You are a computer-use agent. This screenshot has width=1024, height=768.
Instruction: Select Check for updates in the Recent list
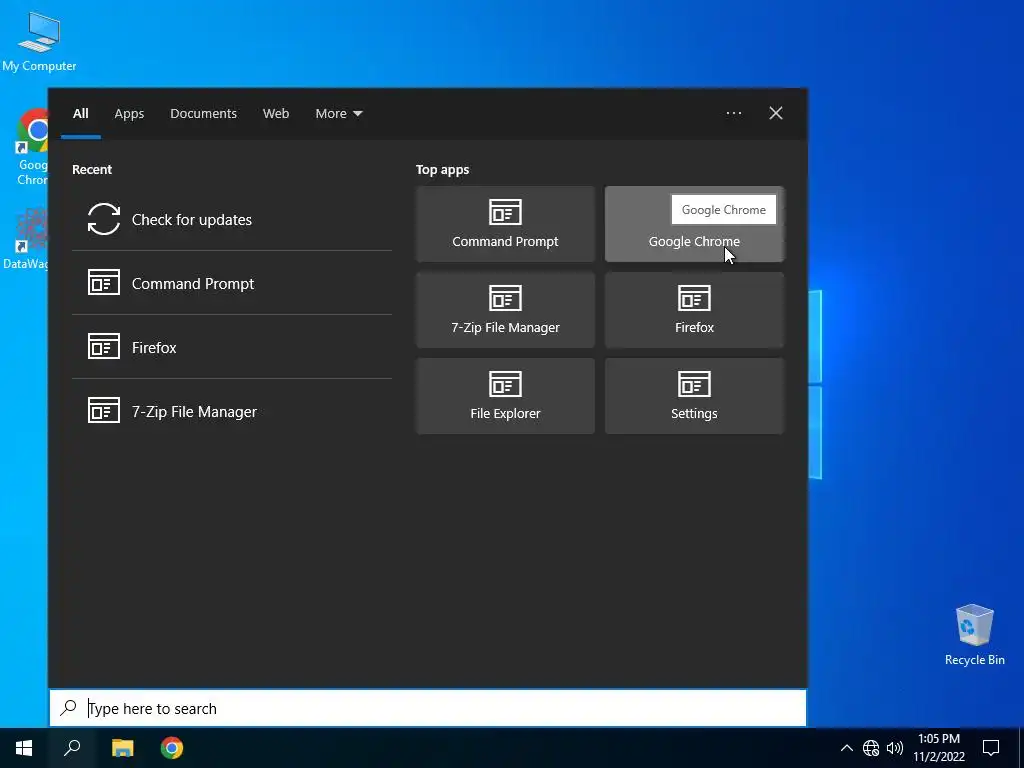(232, 219)
